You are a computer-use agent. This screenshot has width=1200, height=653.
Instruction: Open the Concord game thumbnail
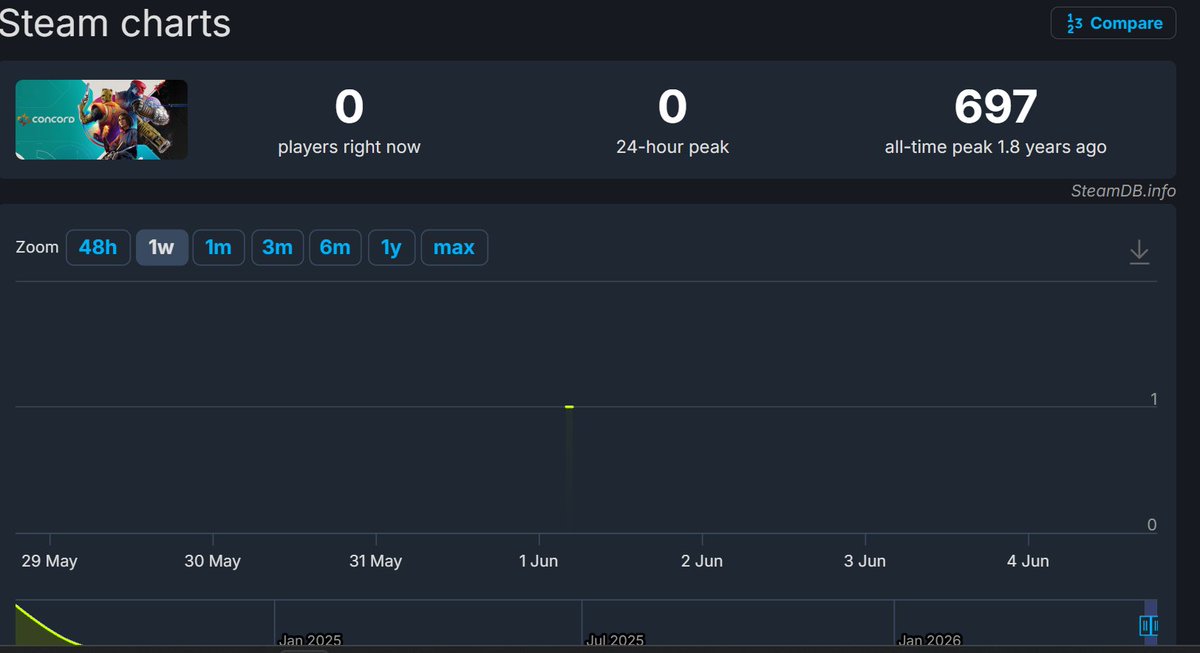click(x=101, y=119)
